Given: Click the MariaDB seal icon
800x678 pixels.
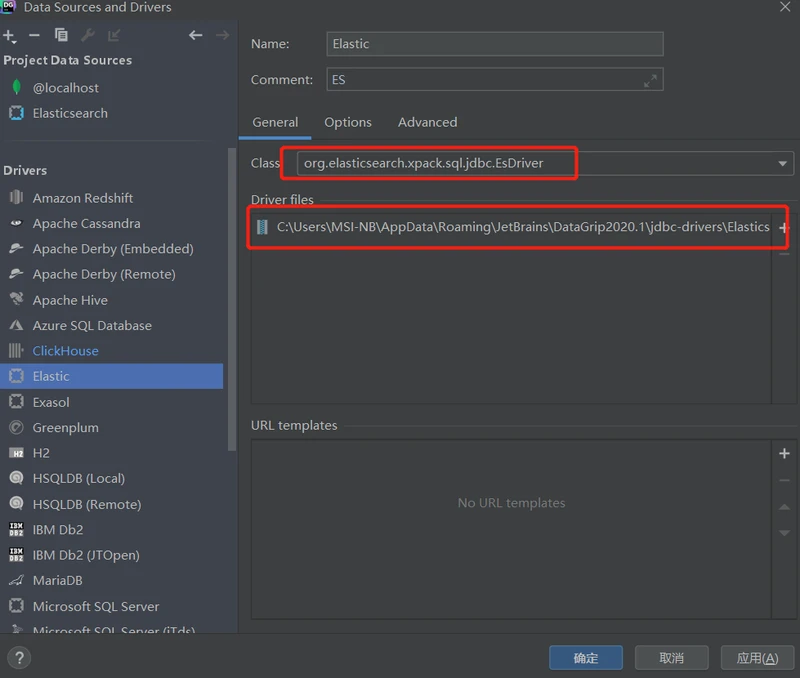Looking at the screenshot, I should (x=16, y=580).
